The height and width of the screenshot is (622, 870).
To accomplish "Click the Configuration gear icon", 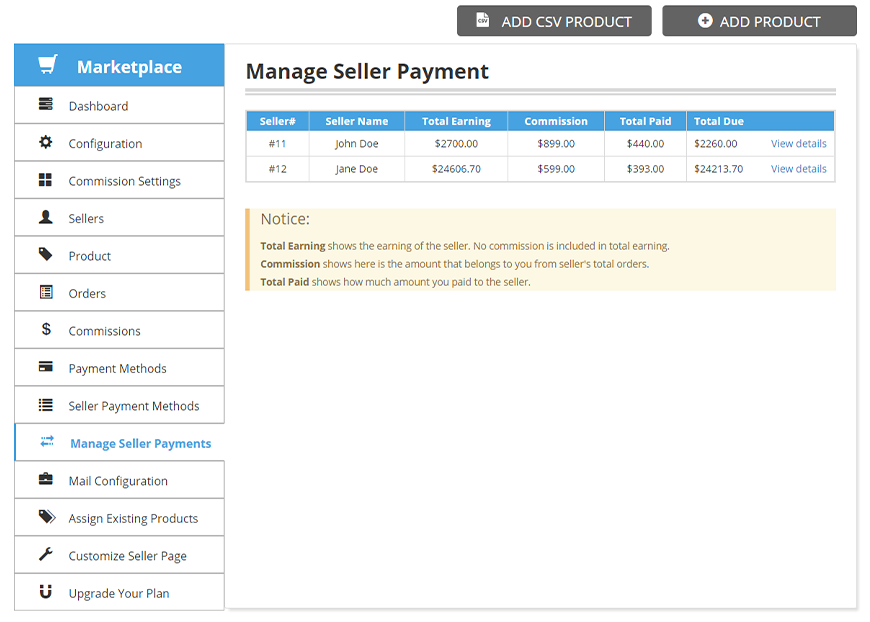I will (x=45, y=142).
